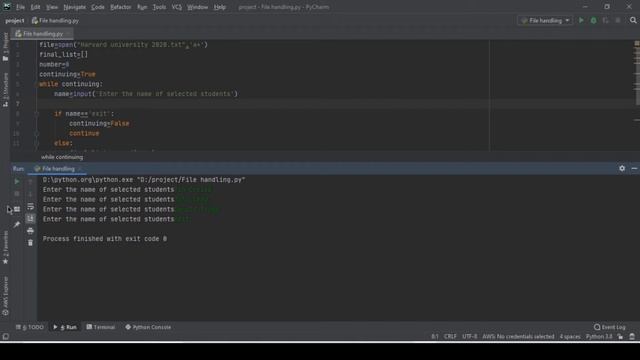Click Stop icon in Run panel sidebar
640x360 pixels.
tap(17, 194)
